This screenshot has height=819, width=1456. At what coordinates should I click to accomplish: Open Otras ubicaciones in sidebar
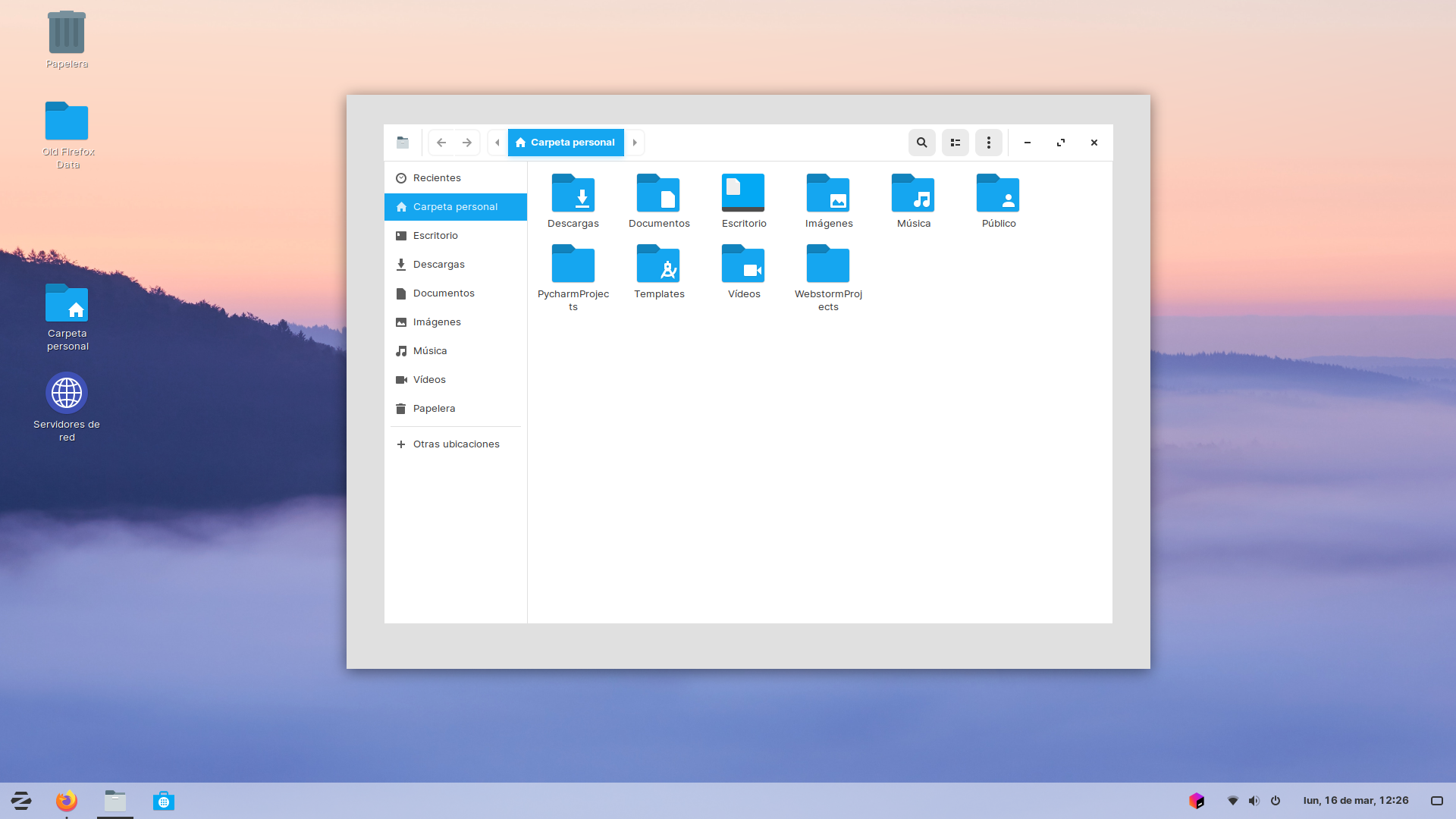point(456,444)
